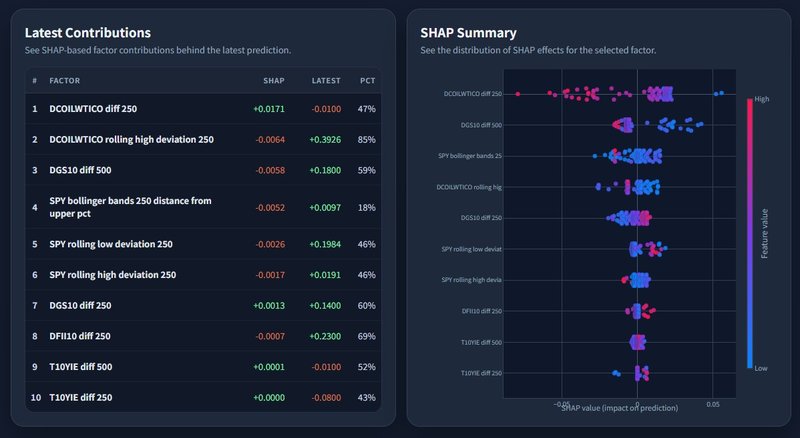The height and width of the screenshot is (438, 800).
Task: Click DGS10 diff 500 chart axis label
Action: (x=481, y=125)
